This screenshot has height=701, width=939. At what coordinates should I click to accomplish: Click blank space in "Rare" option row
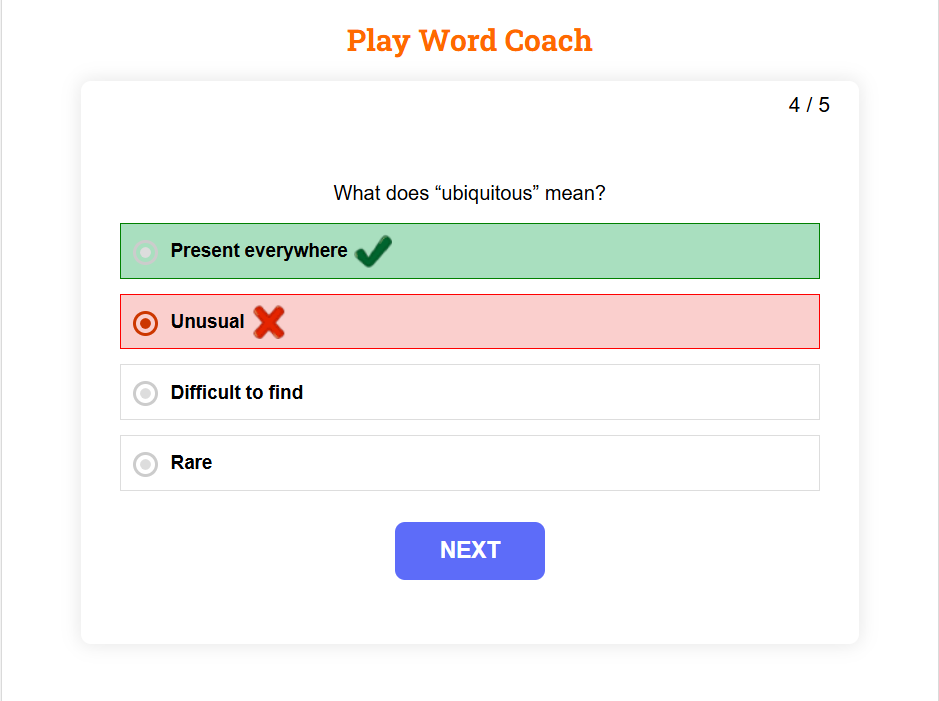(520, 463)
